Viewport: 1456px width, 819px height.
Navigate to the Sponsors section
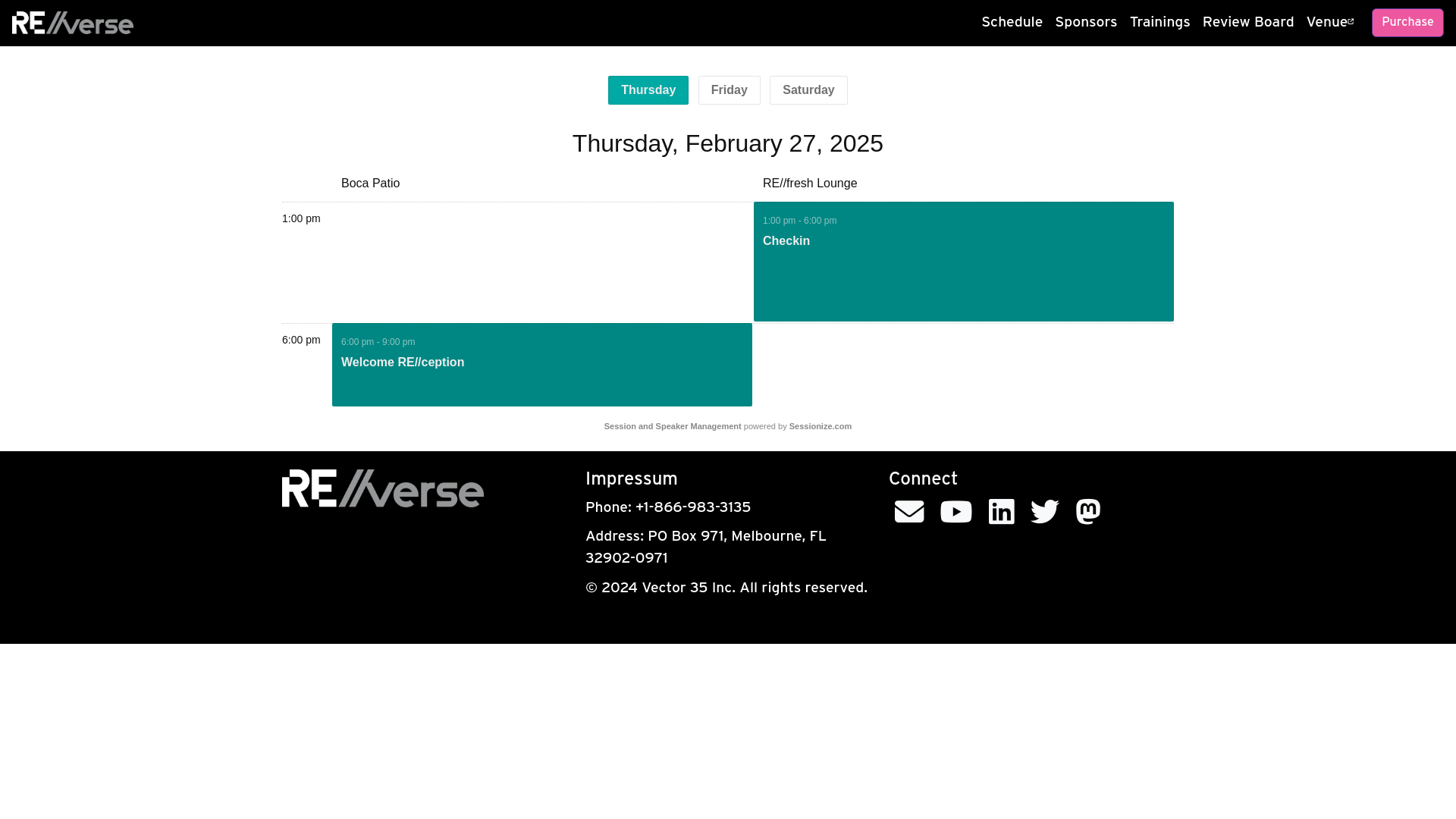(1085, 22)
